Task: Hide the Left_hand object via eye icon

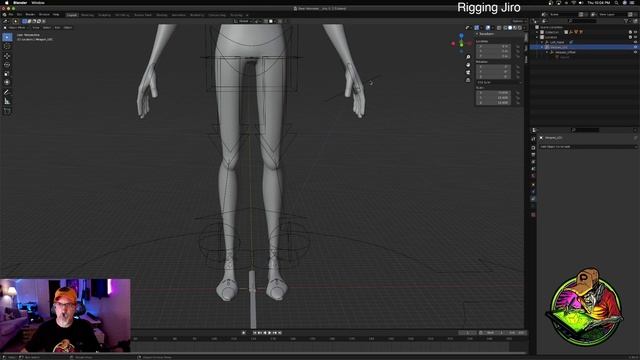Action: tap(635, 42)
